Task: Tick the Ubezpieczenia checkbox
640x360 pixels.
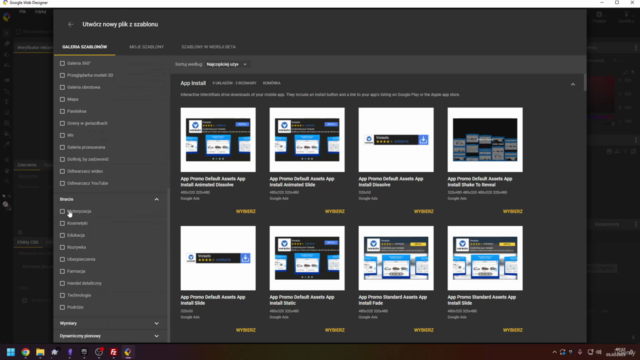Action: (62, 259)
